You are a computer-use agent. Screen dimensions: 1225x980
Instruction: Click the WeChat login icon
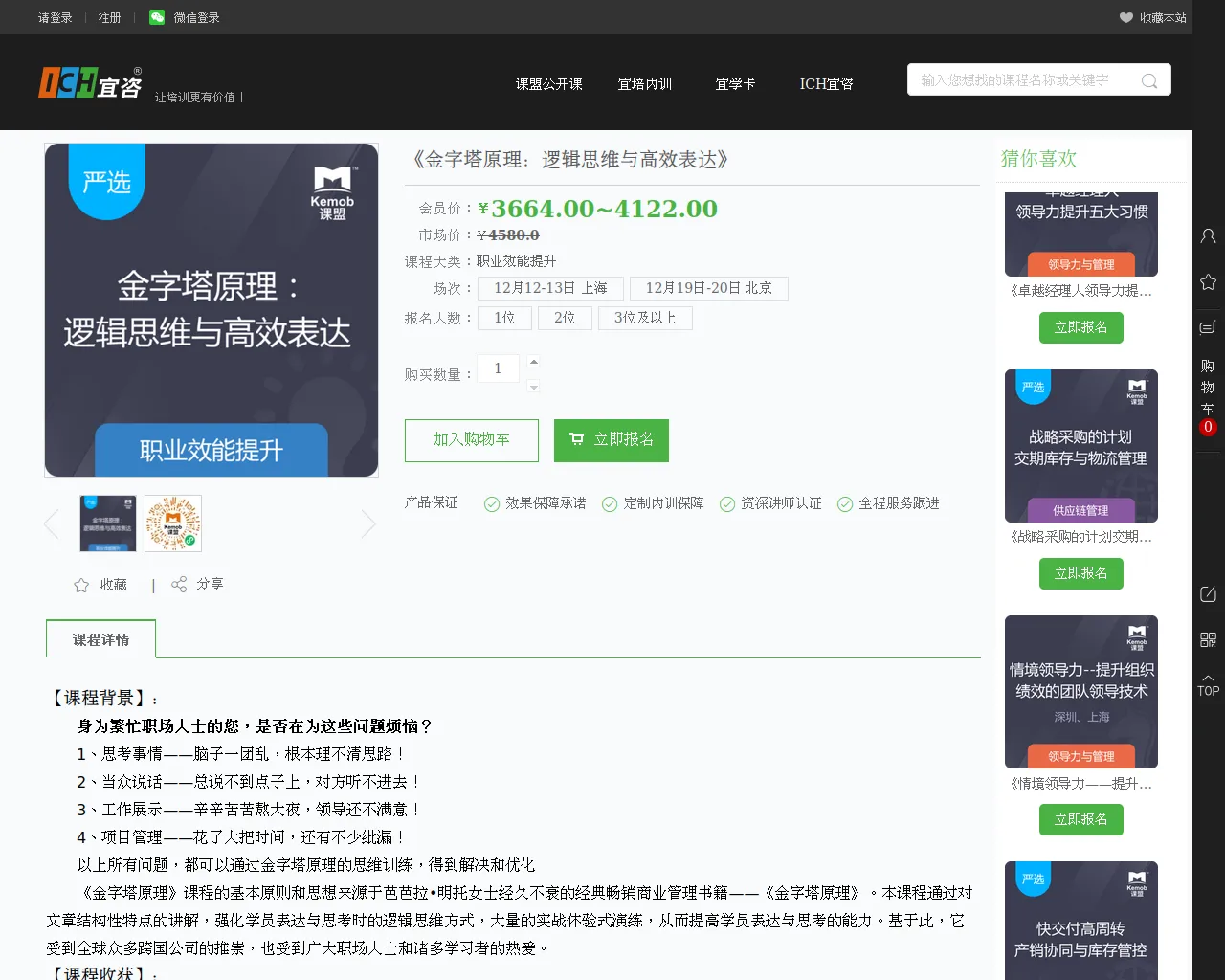[x=157, y=17]
